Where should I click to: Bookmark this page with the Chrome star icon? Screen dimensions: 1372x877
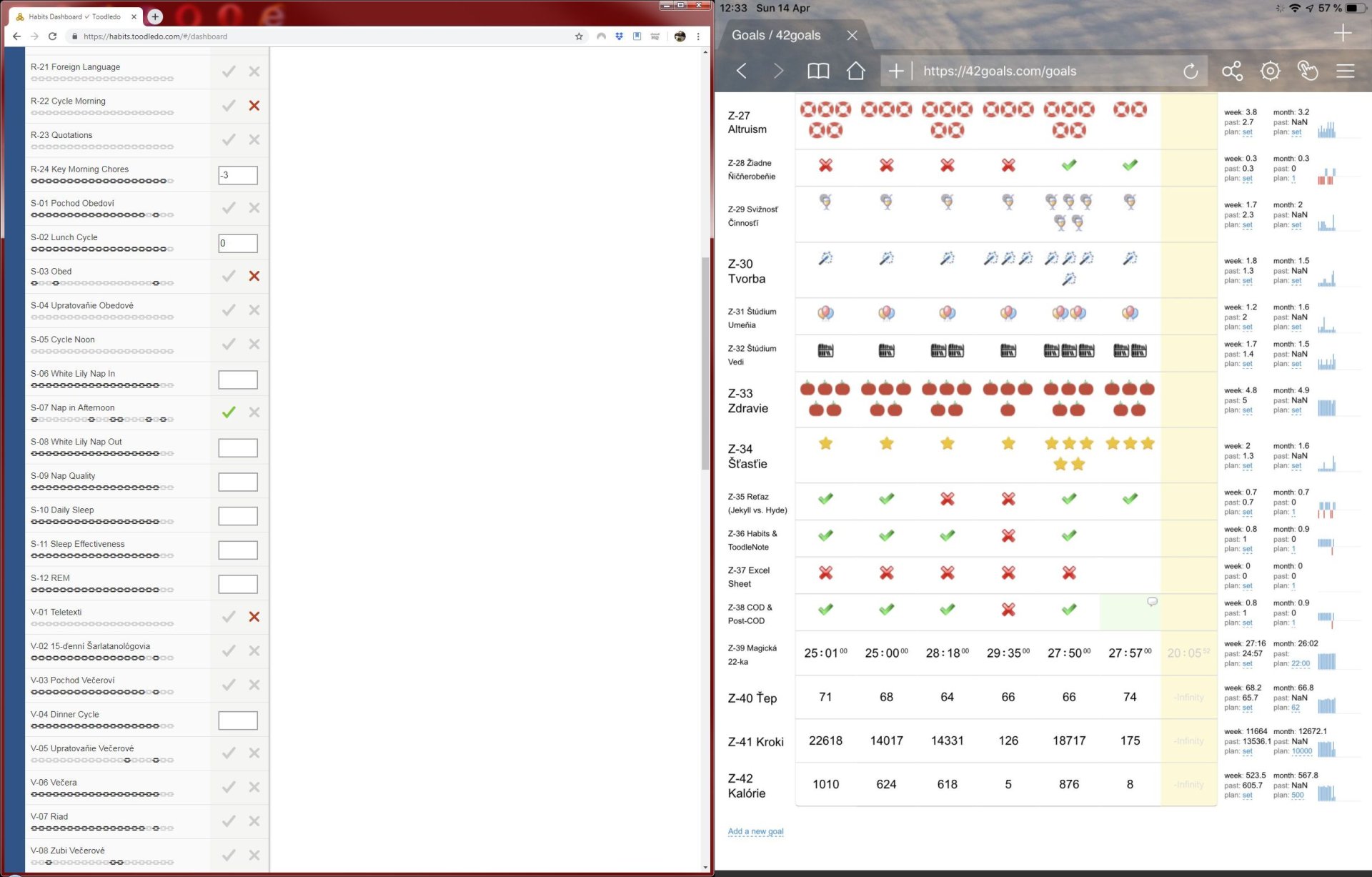pos(579,36)
